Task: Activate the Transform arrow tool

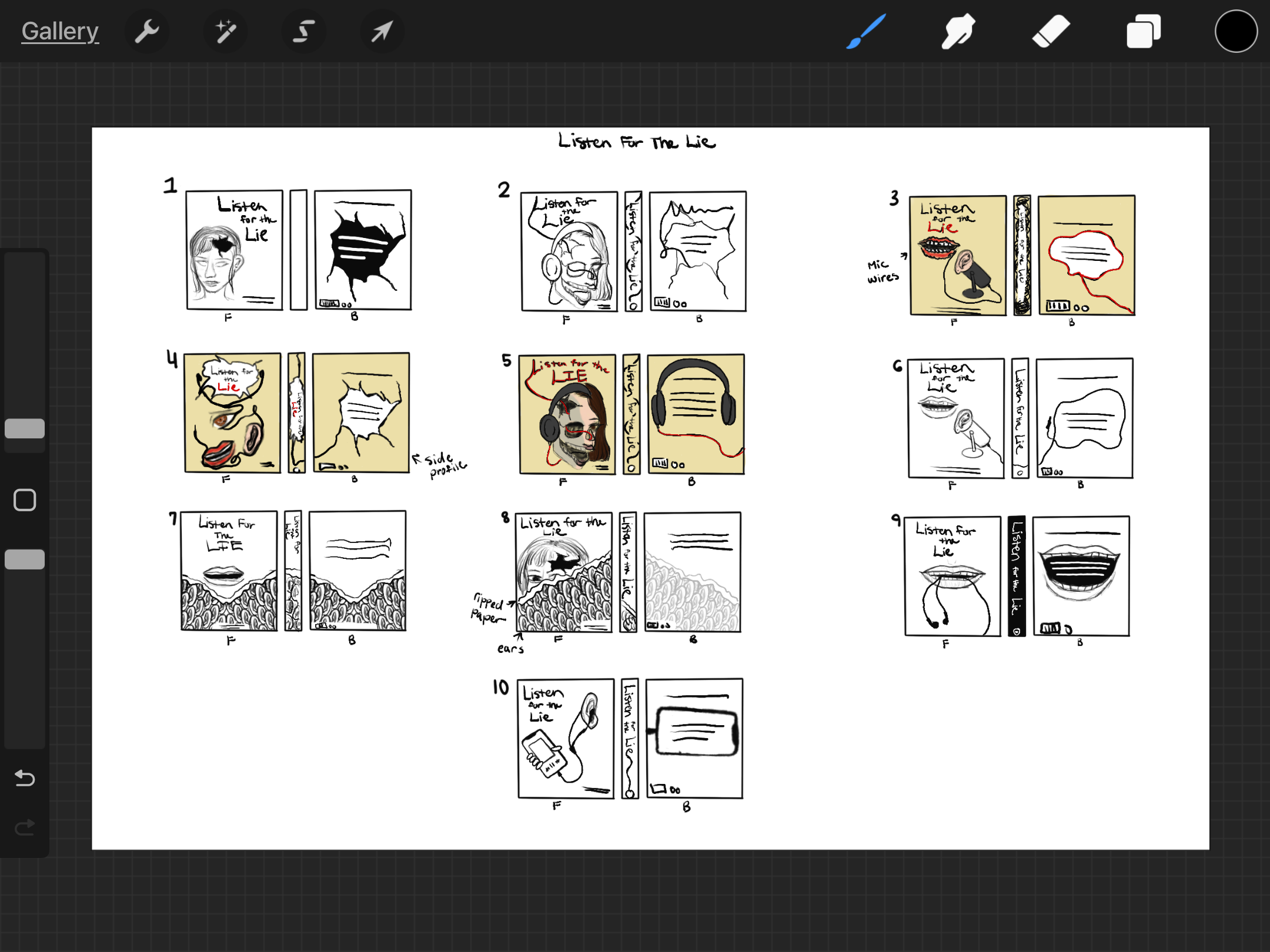Action: (x=382, y=31)
